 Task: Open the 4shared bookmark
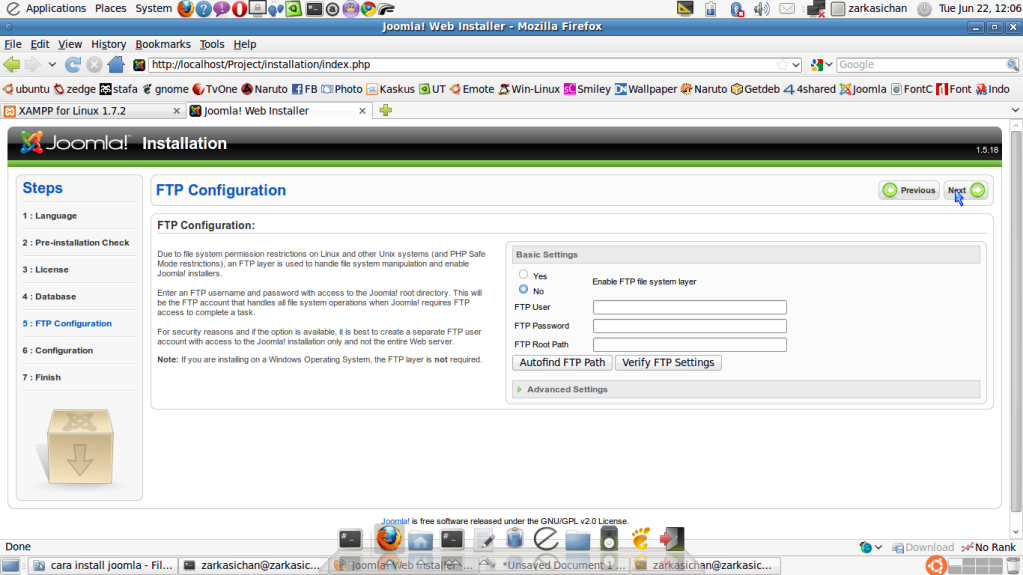click(x=809, y=89)
